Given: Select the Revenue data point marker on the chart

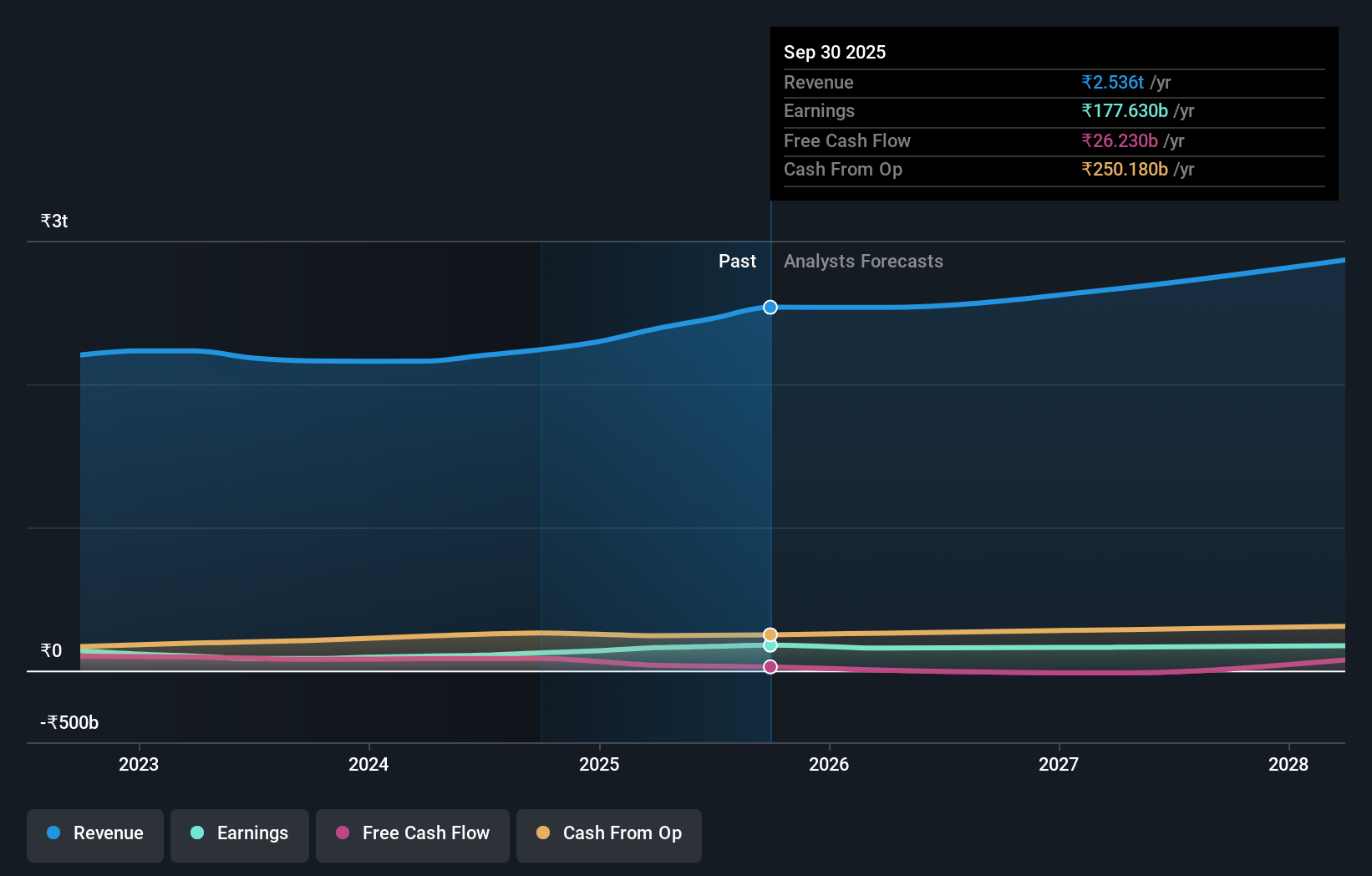Looking at the screenshot, I should [x=770, y=307].
